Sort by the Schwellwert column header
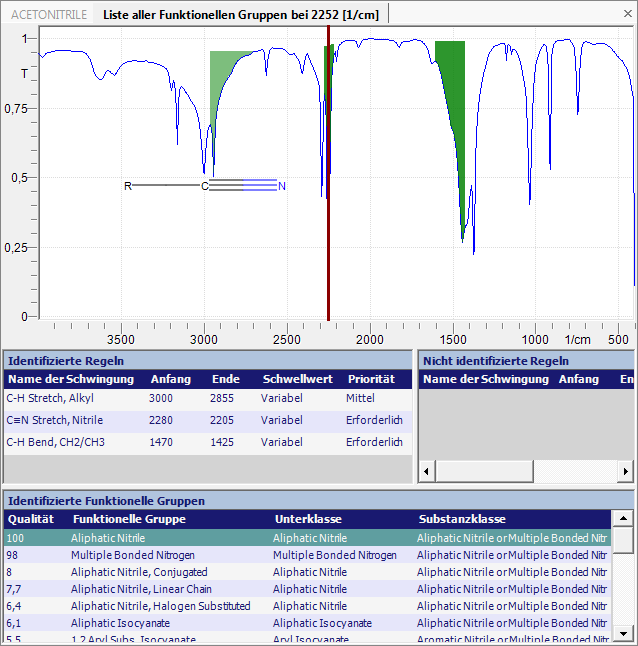The height and width of the screenshot is (646, 638). pos(297,379)
